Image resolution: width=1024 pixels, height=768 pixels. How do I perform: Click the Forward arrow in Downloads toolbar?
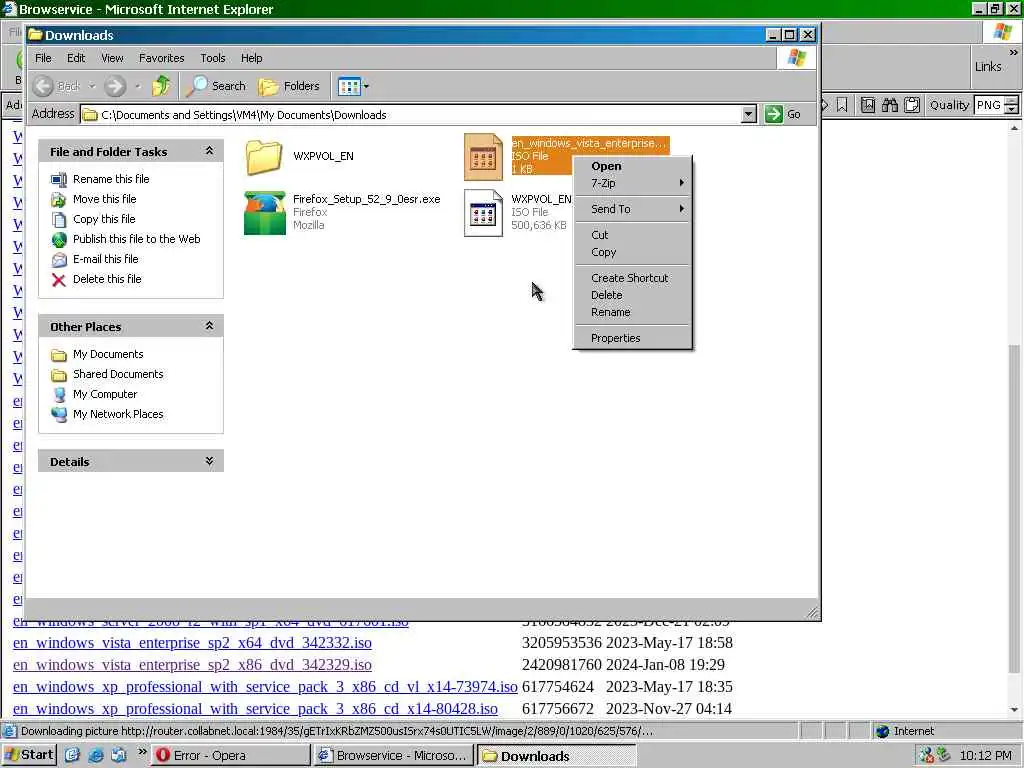(x=115, y=86)
